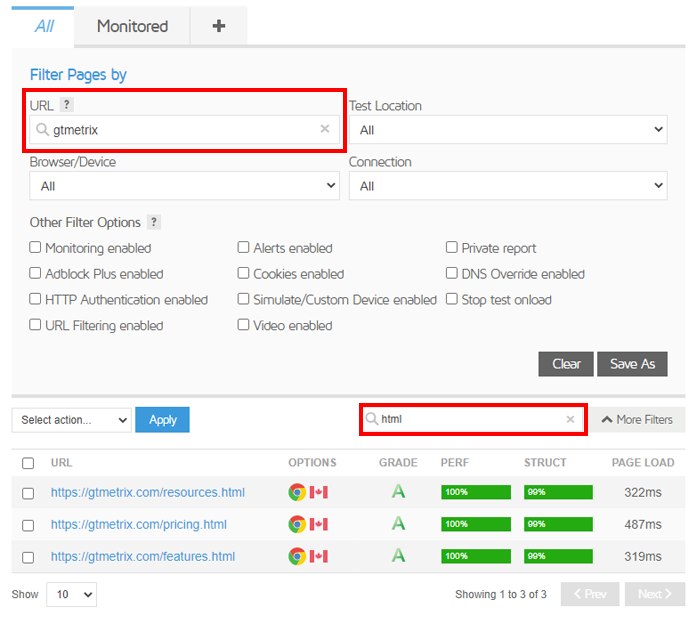Click the Other Filter Options help icon

pyautogui.click(x=154, y=222)
